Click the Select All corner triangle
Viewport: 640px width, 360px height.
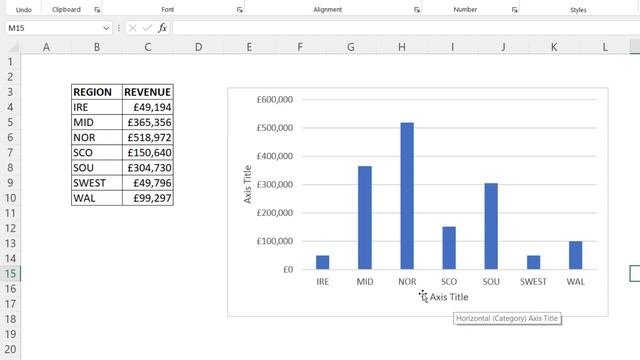pyautogui.click(x=13, y=47)
